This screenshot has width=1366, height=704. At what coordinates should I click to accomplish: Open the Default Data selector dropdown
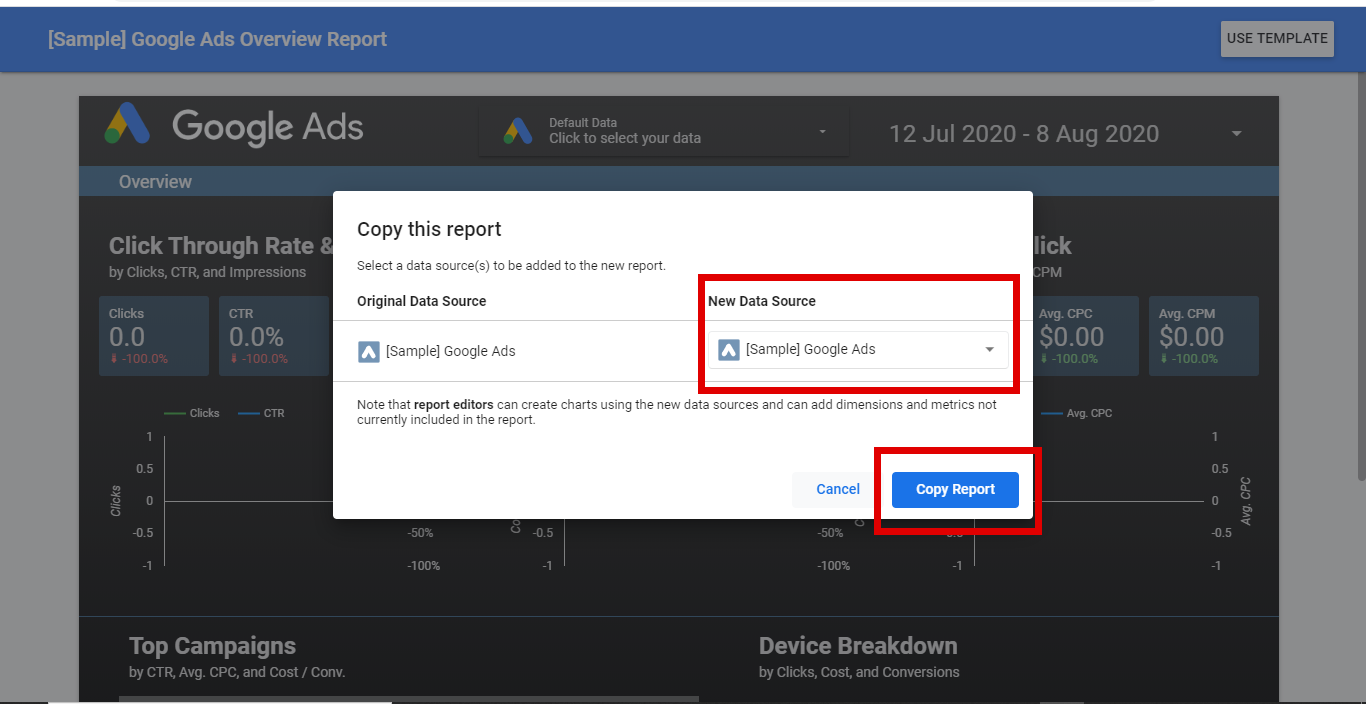click(663, 131)
